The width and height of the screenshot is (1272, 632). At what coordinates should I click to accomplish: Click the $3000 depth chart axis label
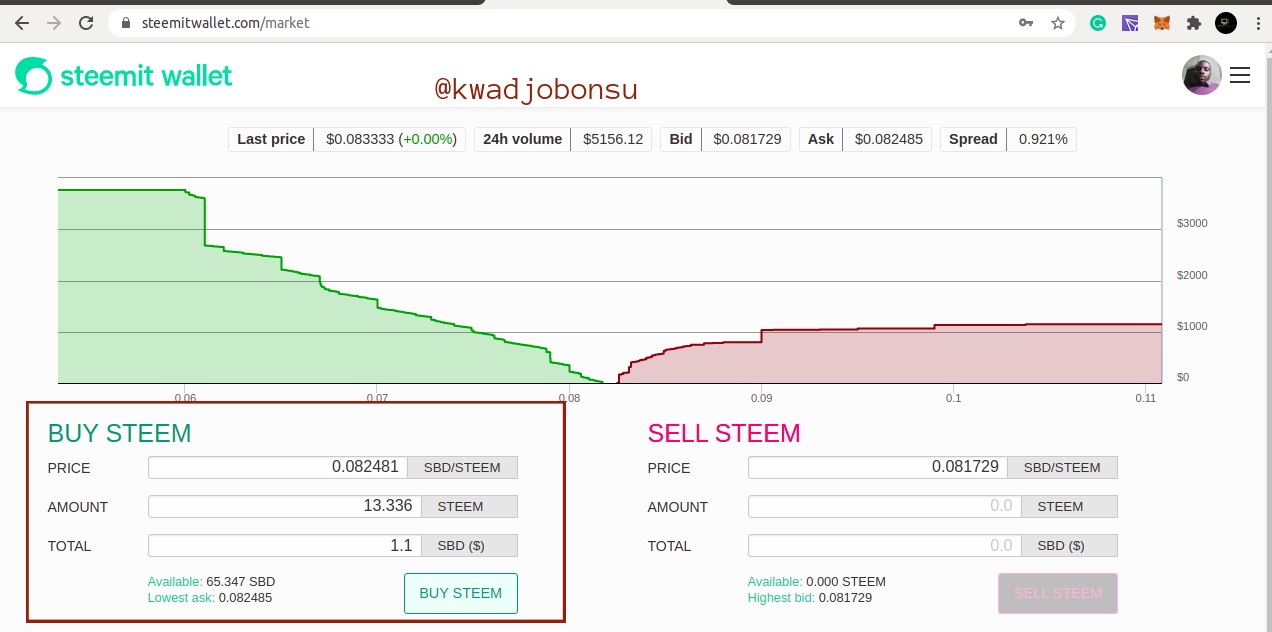point(1192,223)
